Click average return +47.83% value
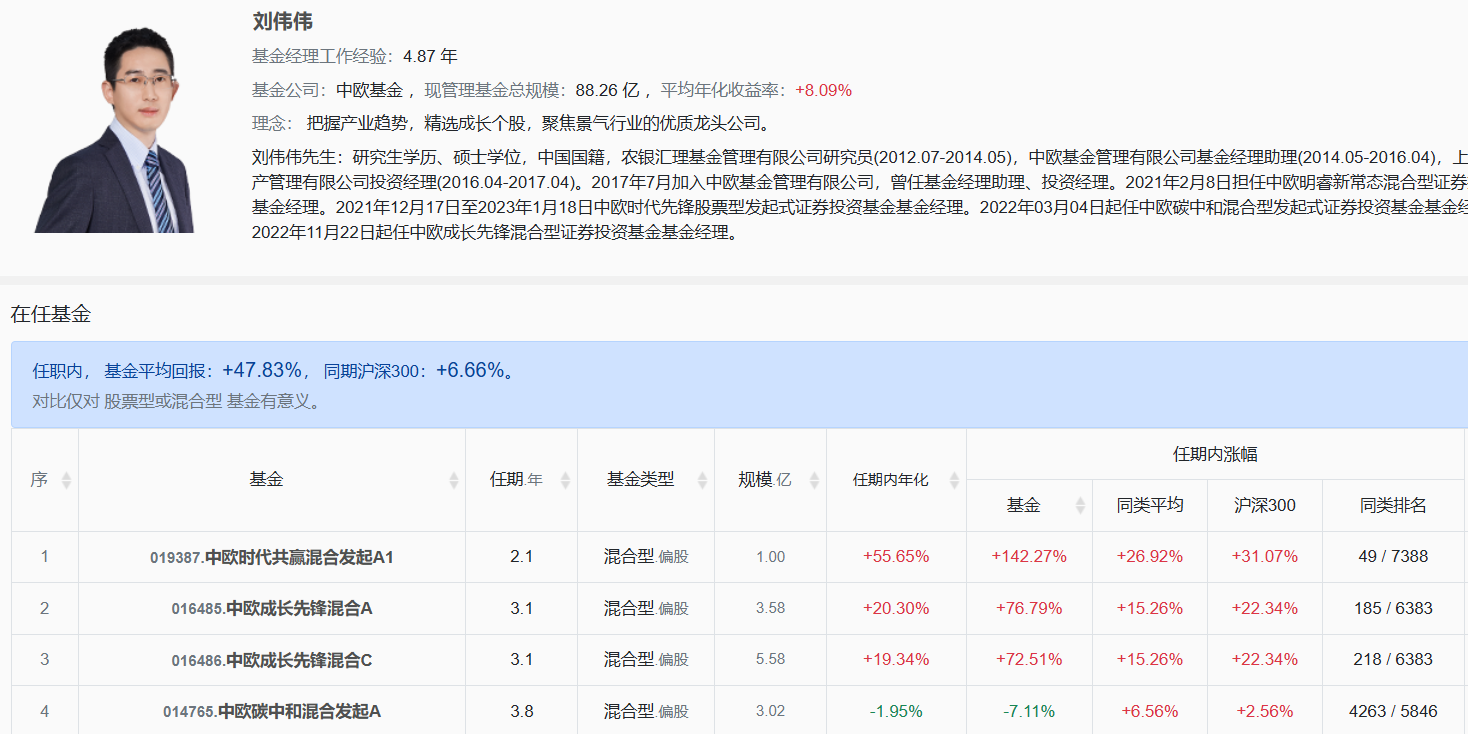The image size is (1468, 734). click(262, 370)
